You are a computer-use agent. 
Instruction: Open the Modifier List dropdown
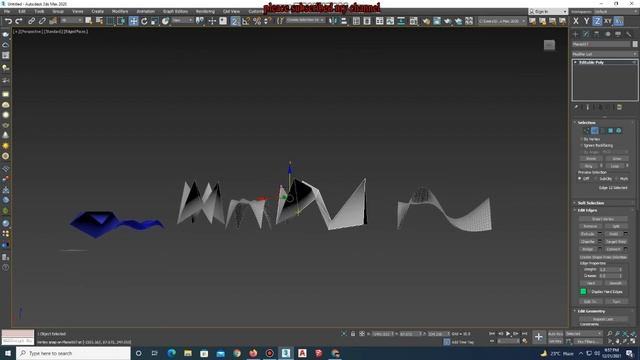point(604,54)
